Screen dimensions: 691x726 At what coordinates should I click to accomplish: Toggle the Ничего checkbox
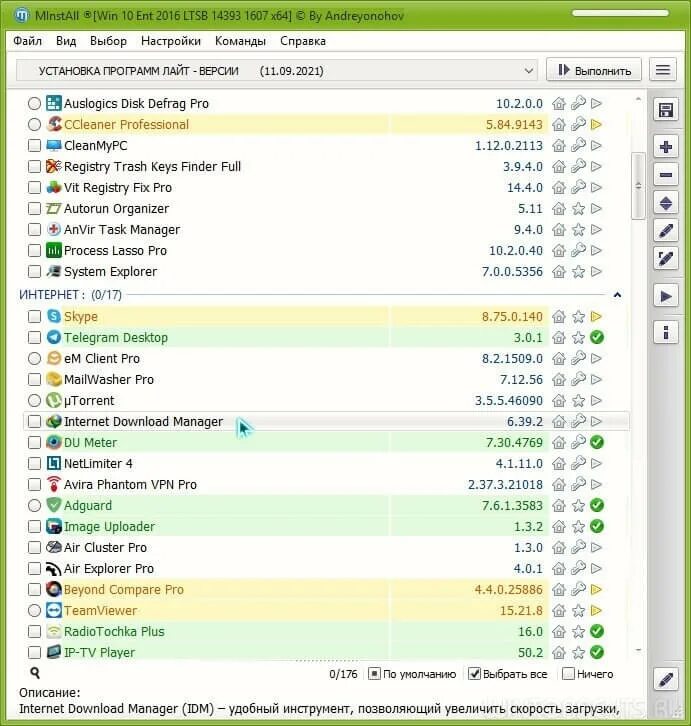(568, 674)
